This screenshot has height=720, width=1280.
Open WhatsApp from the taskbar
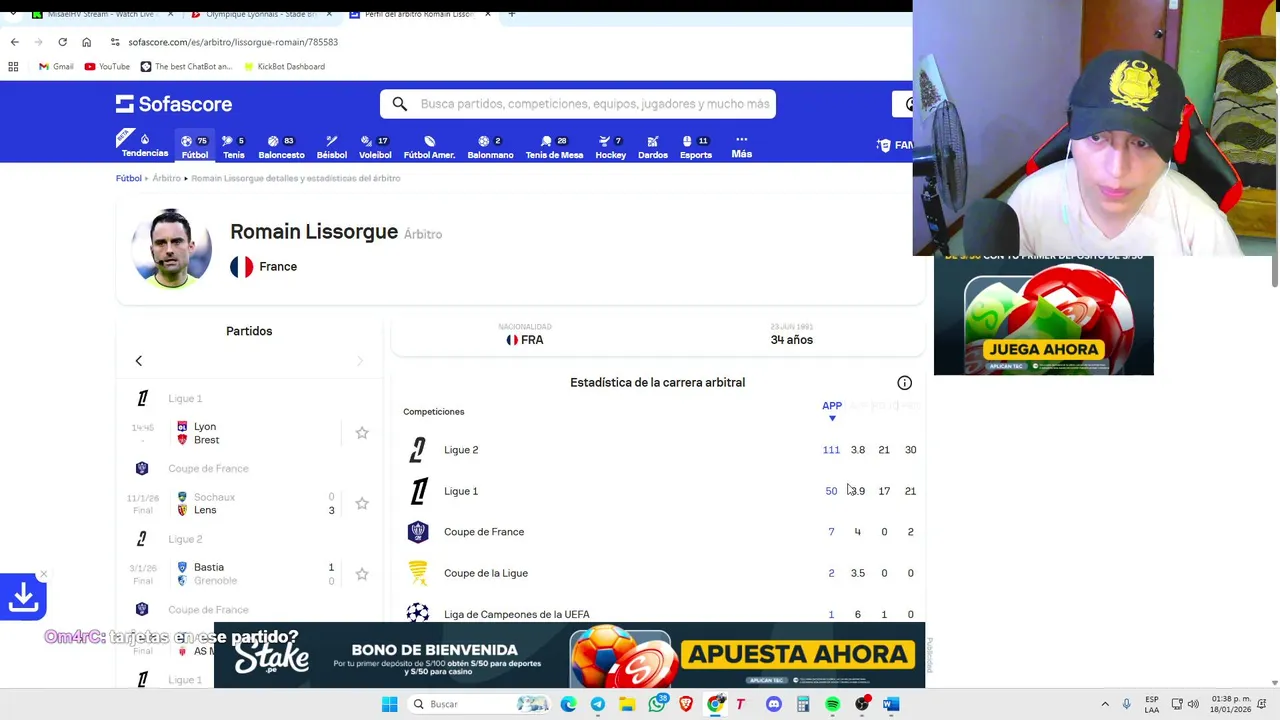[x=657, y=704]
